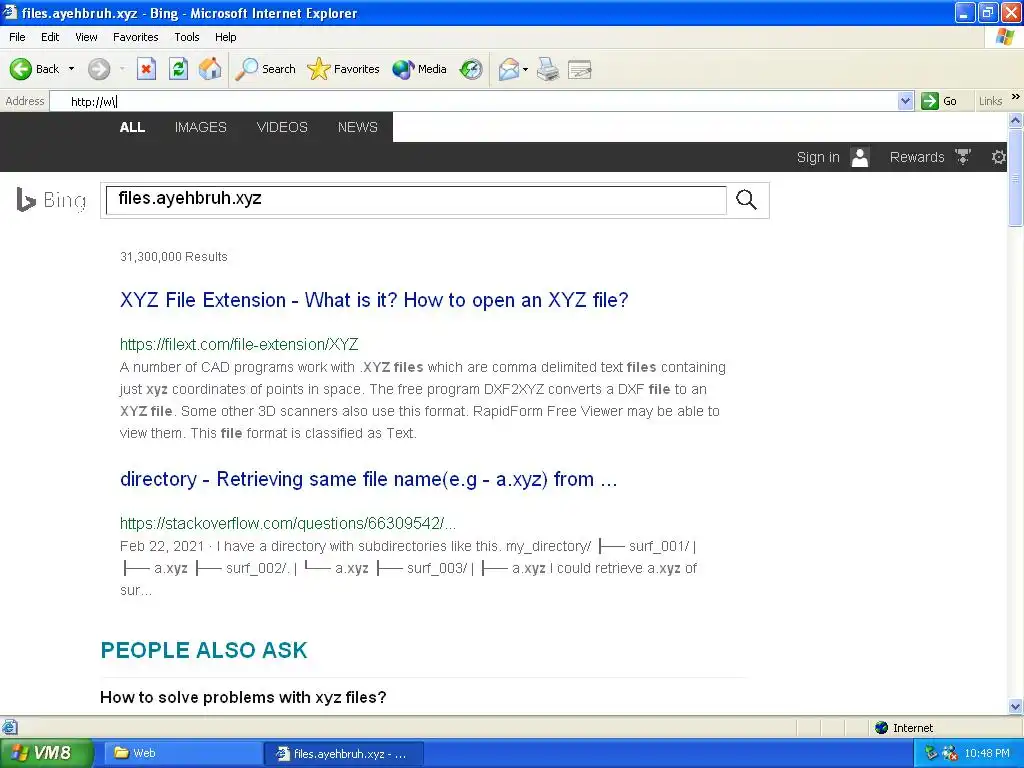Click the vertical scrollbar thumb
This screenshot has width=1024, height=768.
pos(1016,178)
